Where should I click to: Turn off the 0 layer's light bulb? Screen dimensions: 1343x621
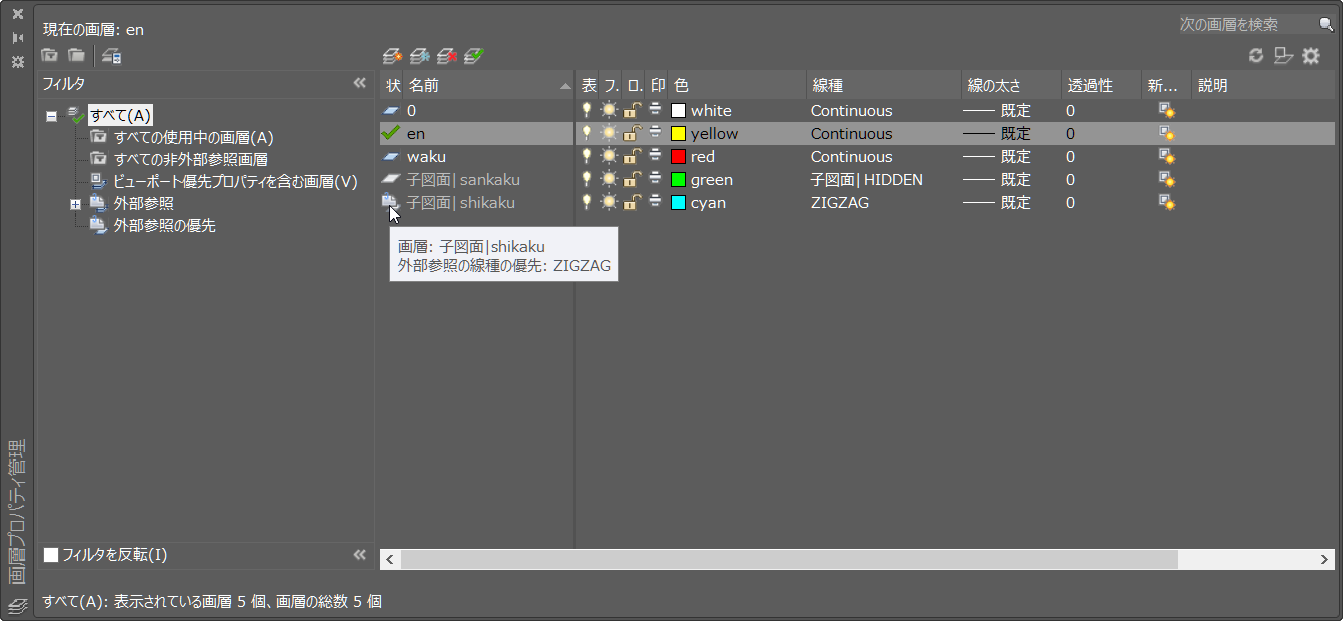[587, 110]
